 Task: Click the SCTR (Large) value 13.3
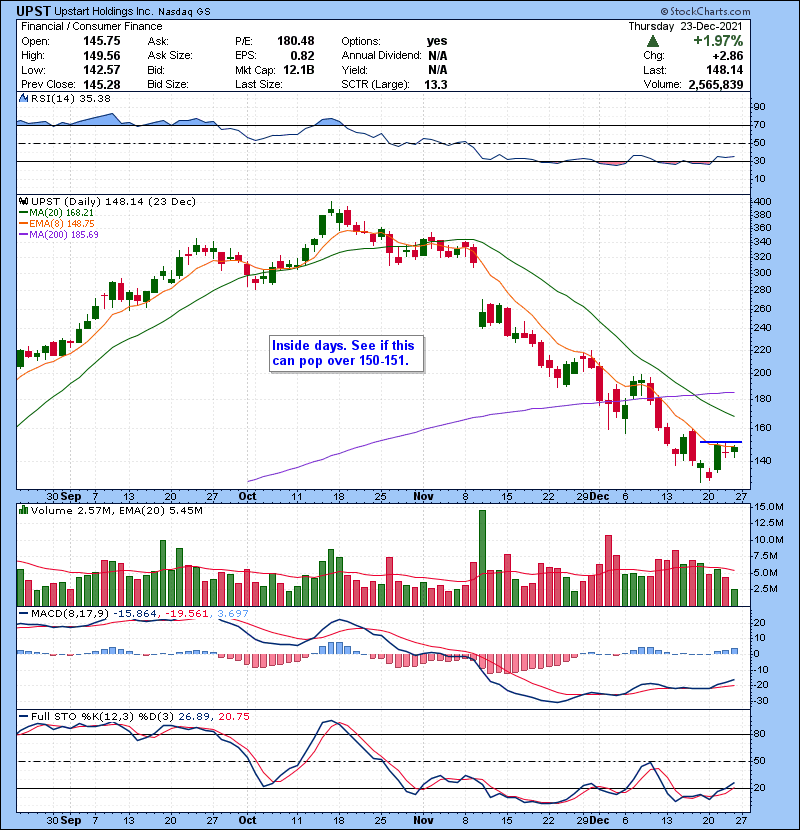(x=436, y=84)
